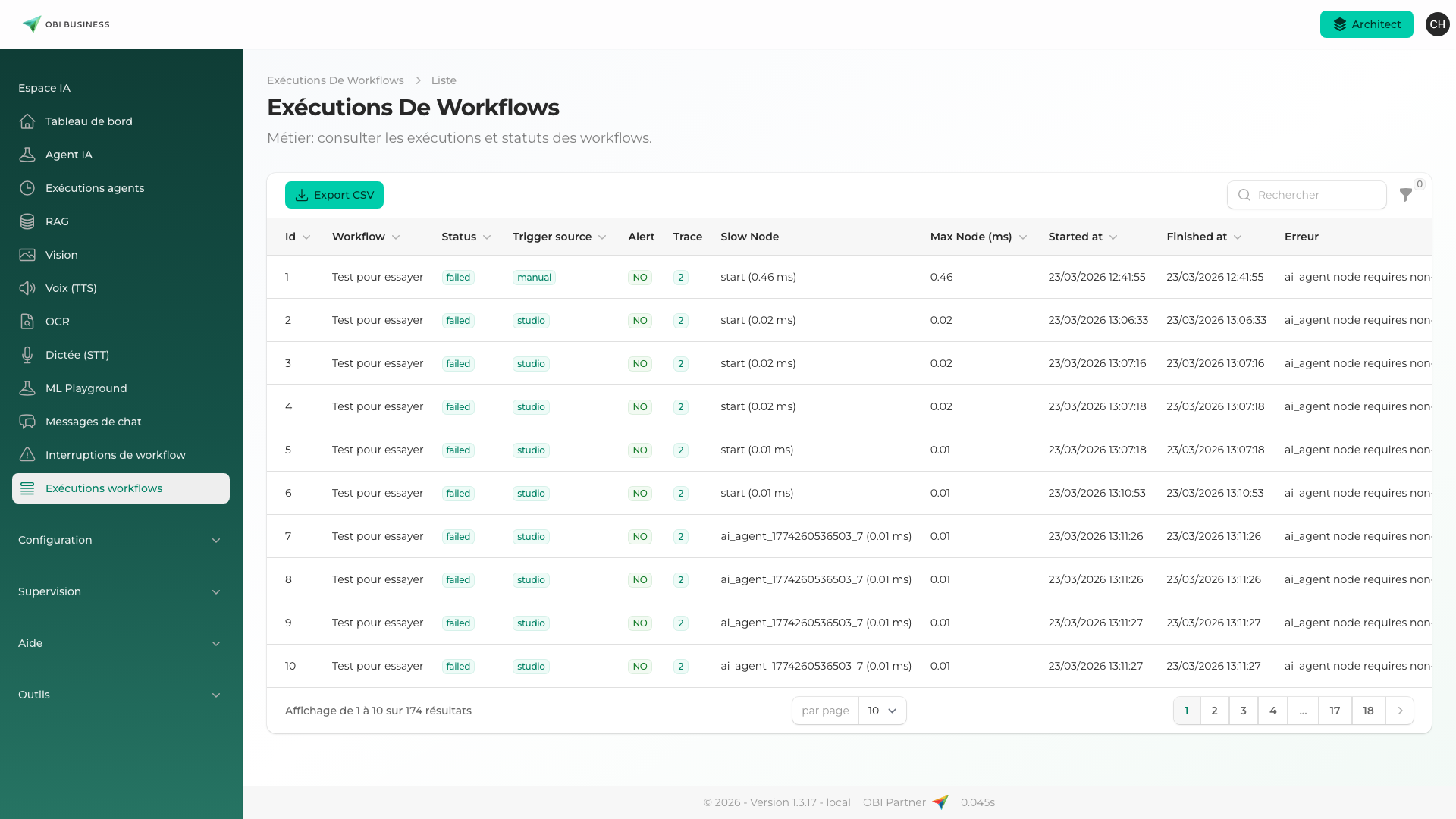Image resolution: width=1456 pixels, height=819 pixels.
Task: Select the Exécutions workflows menu item
Action: tap(104, 488)
